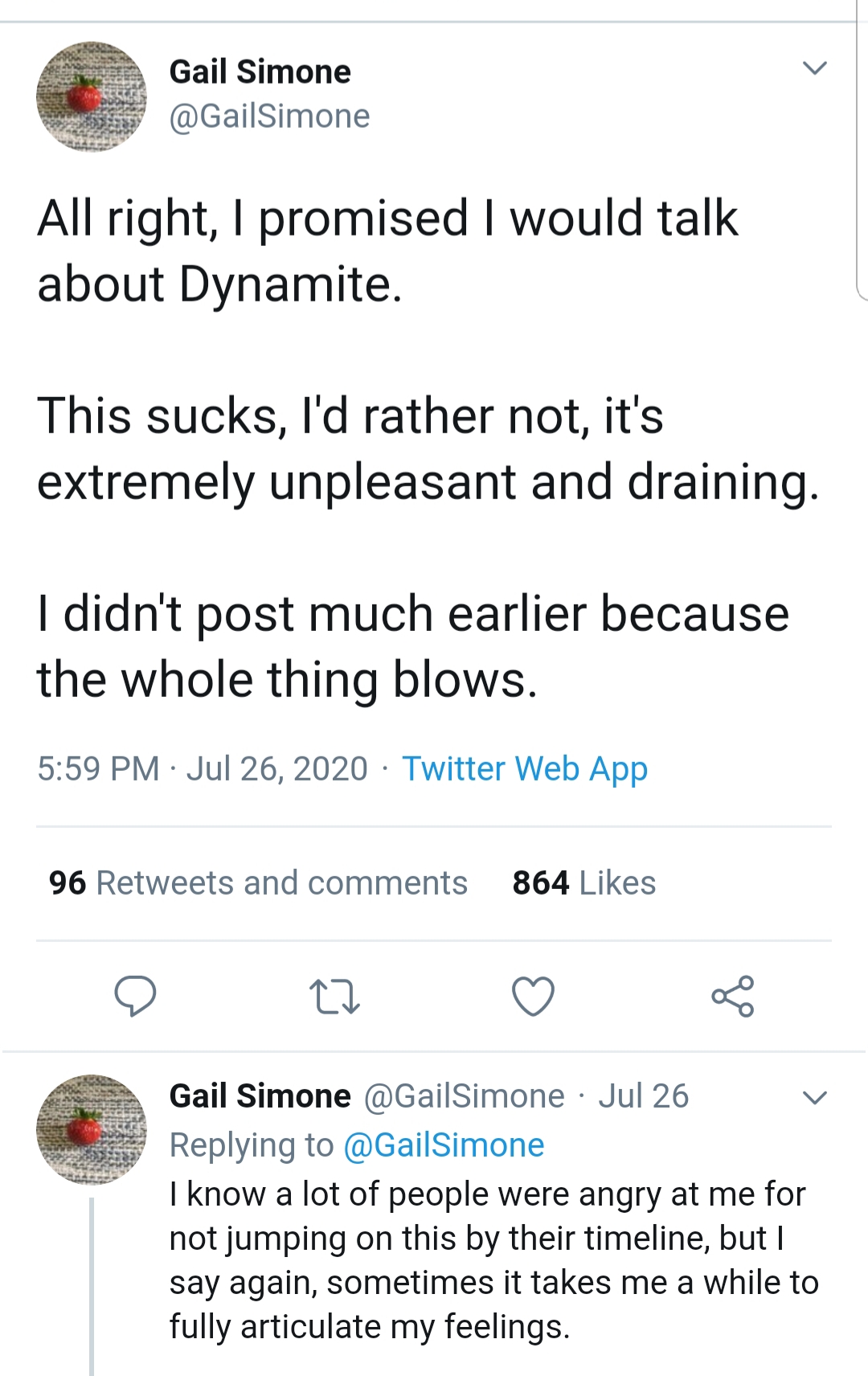Tap the gray thread line below the reply avatar
Viewport: 868px width, 1376px height.
(92, 1286)
